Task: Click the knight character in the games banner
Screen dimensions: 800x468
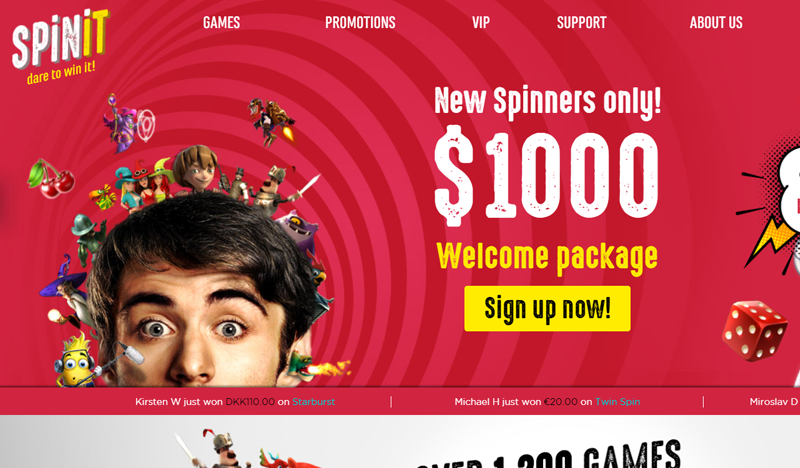Action: click(217, 448)
